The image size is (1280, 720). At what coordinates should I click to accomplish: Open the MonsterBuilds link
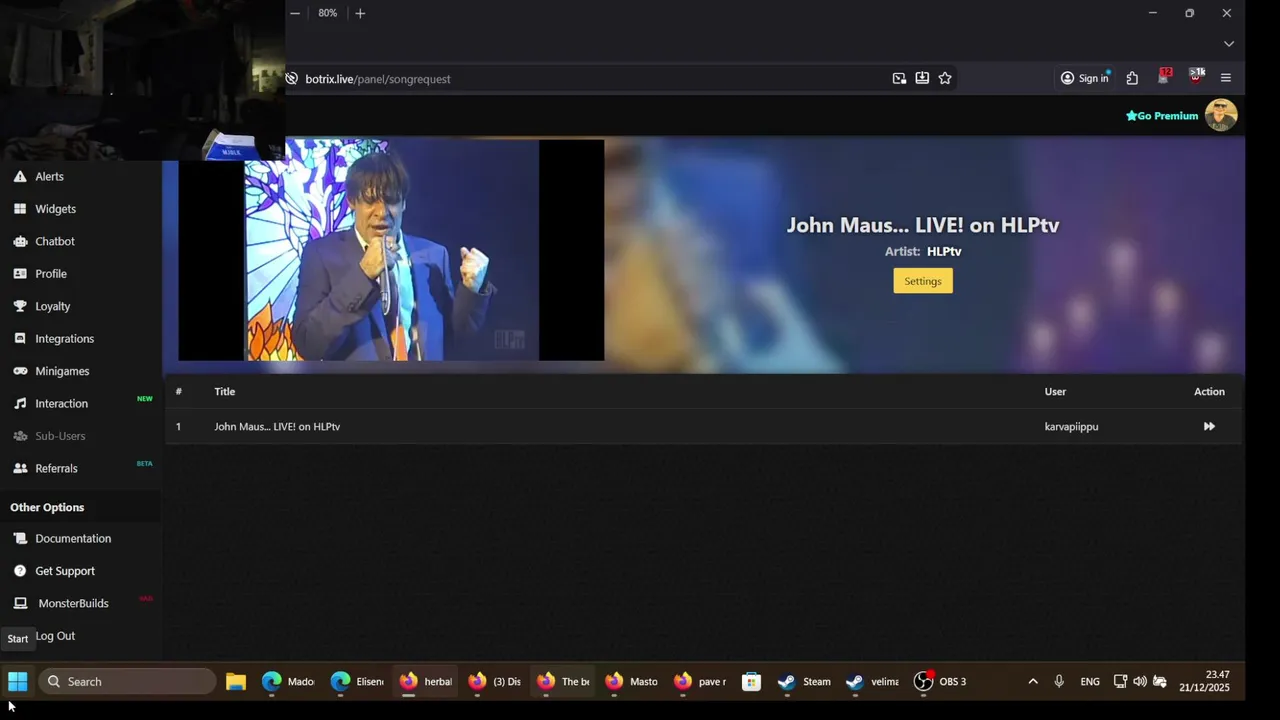pos(73,603)
